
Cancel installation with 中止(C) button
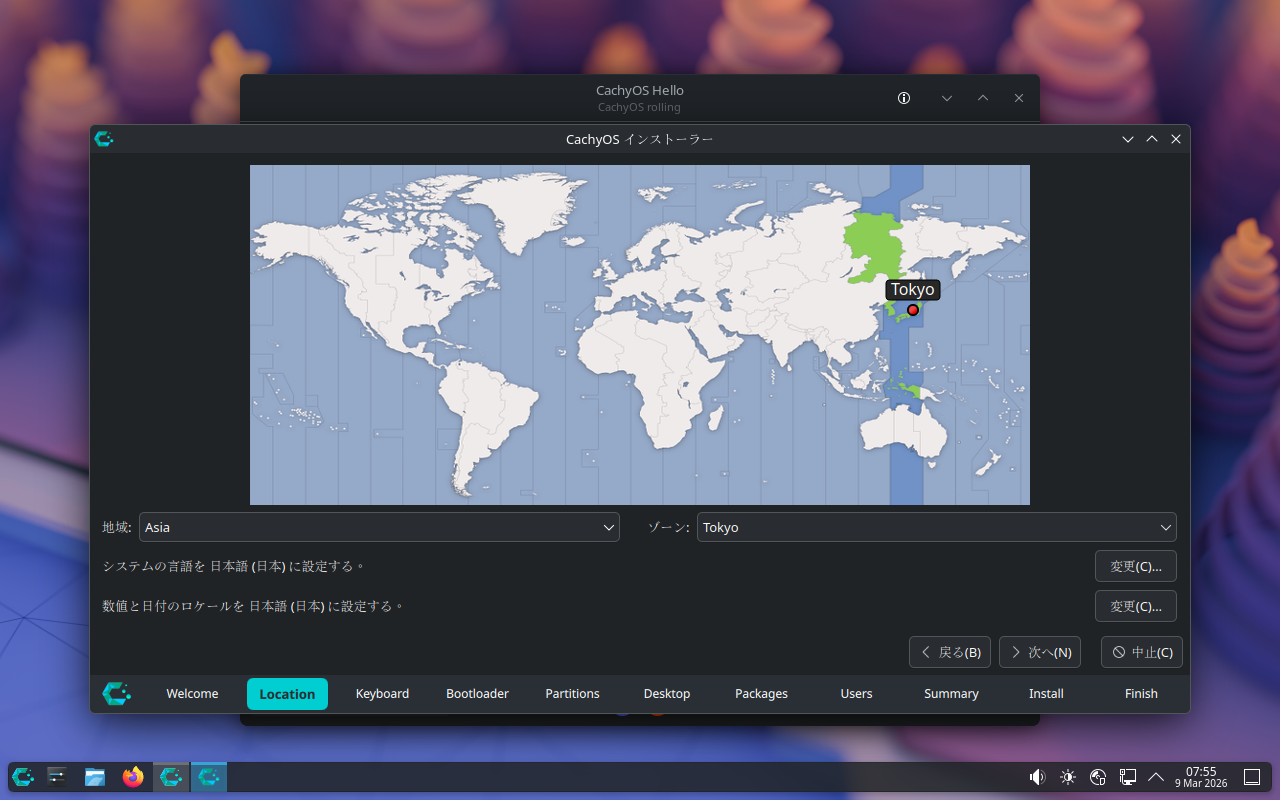click(x=1142, y=652)
